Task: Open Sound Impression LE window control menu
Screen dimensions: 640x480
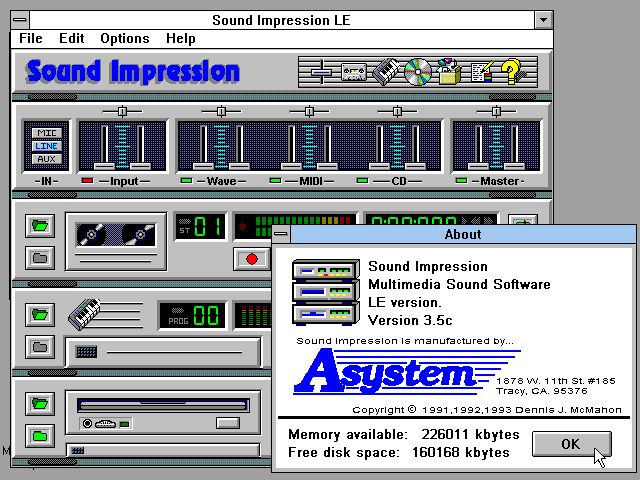Action: (x=20, y=20)
